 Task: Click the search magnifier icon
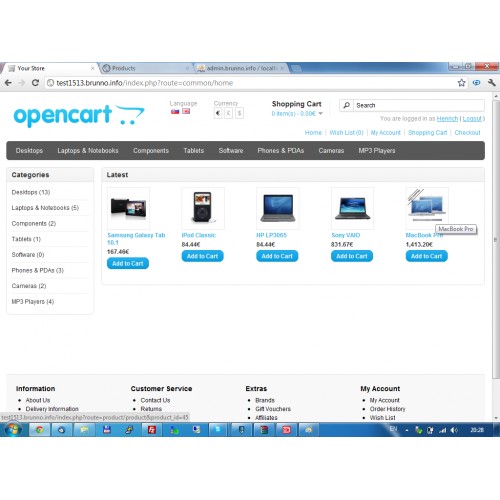pyautogui.click(x=346, y=105)
